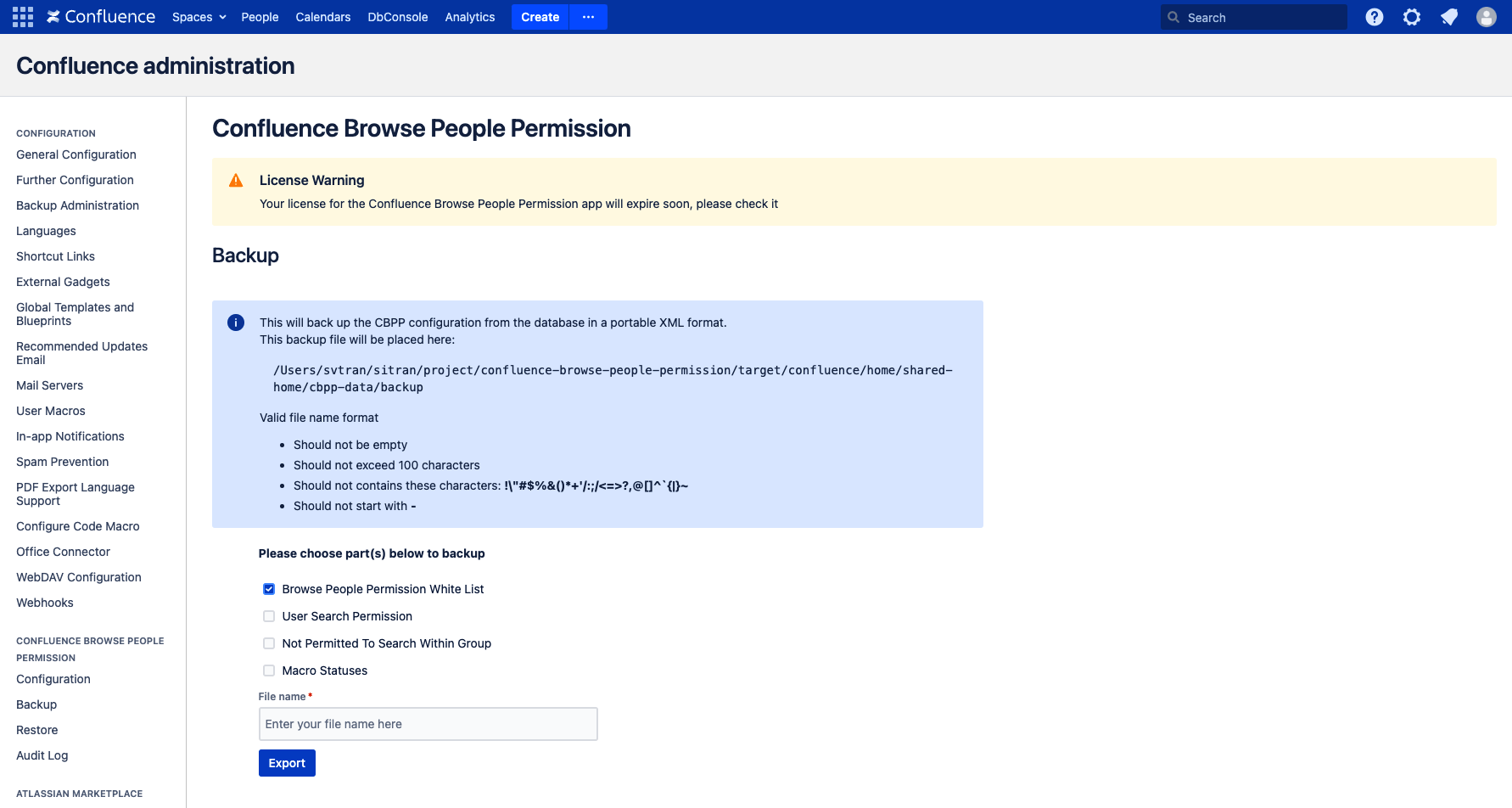This screenshot has height=808, width=1512.
Task: Go to the Restore sidebar link
Action: (37, 730)
